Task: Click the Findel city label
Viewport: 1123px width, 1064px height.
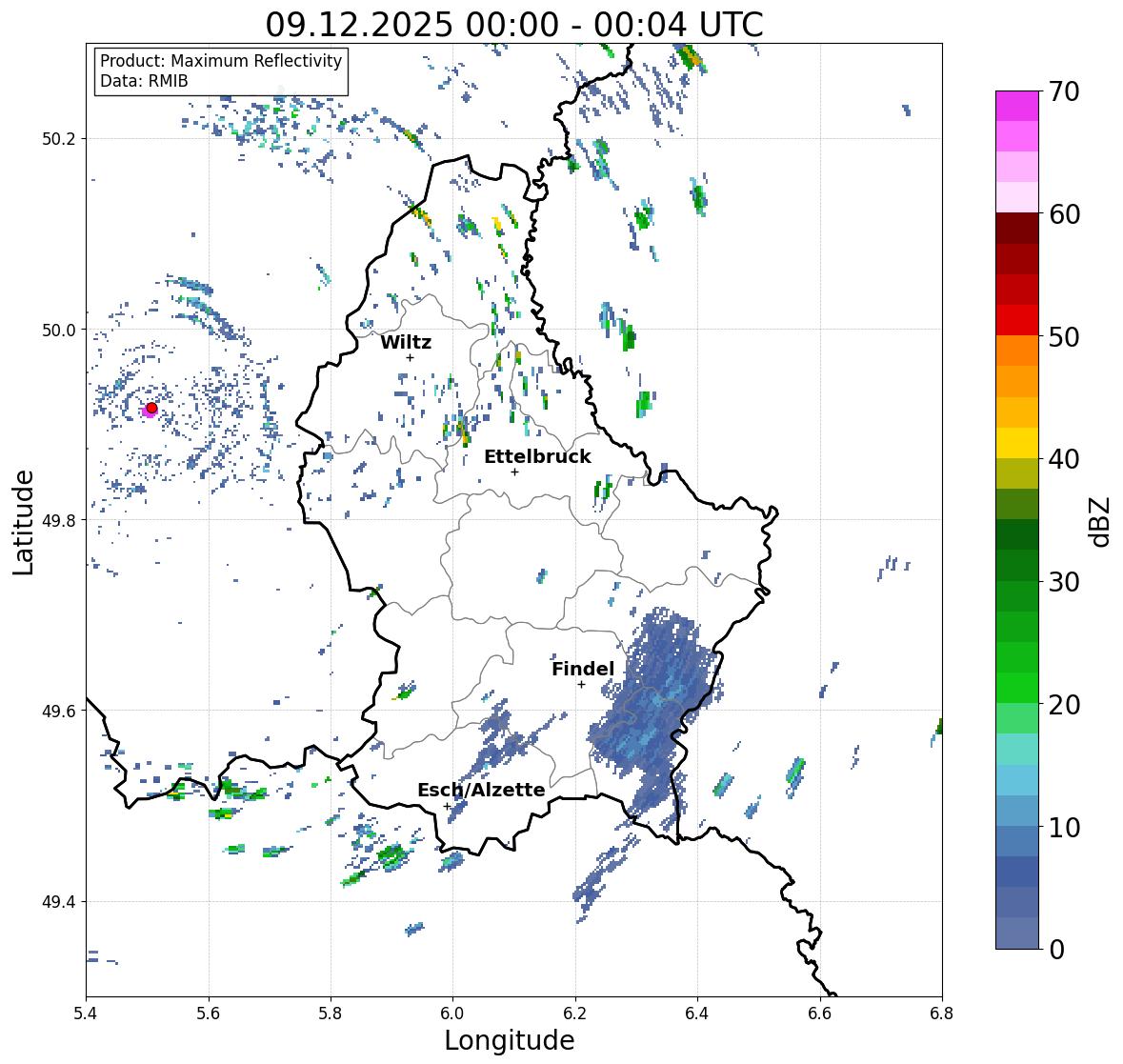Action: tap(583, 669)
